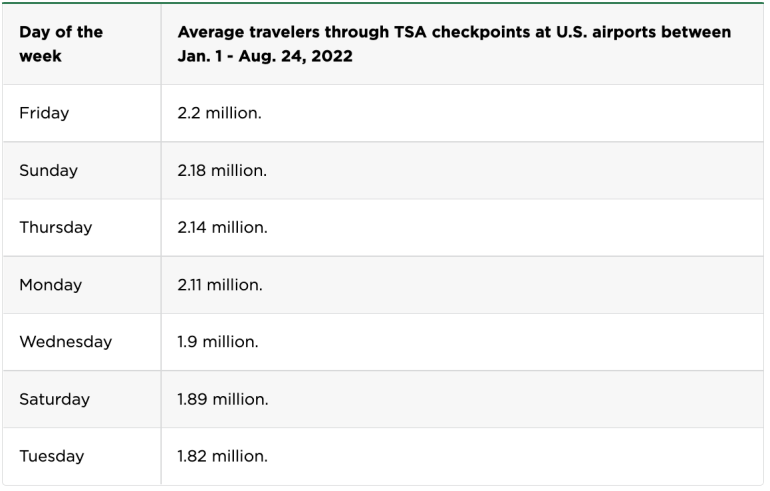Select the Sunday cell
The image size is (770, 491).
coord(48,170)
